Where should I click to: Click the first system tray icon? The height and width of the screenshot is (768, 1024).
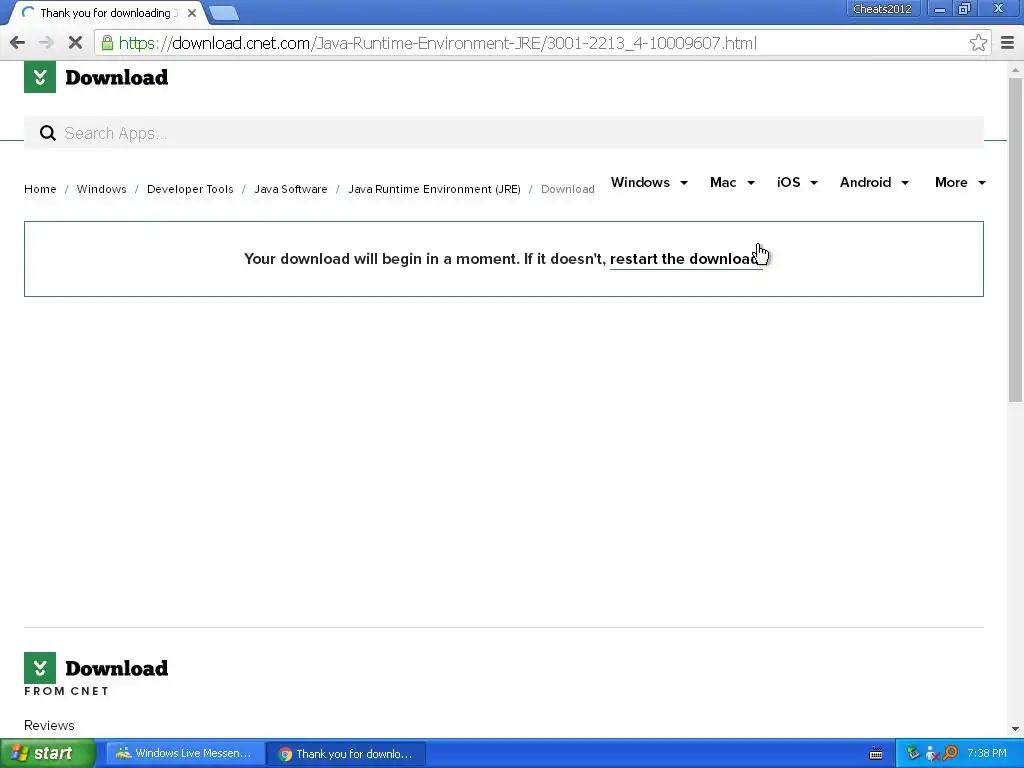913,753
